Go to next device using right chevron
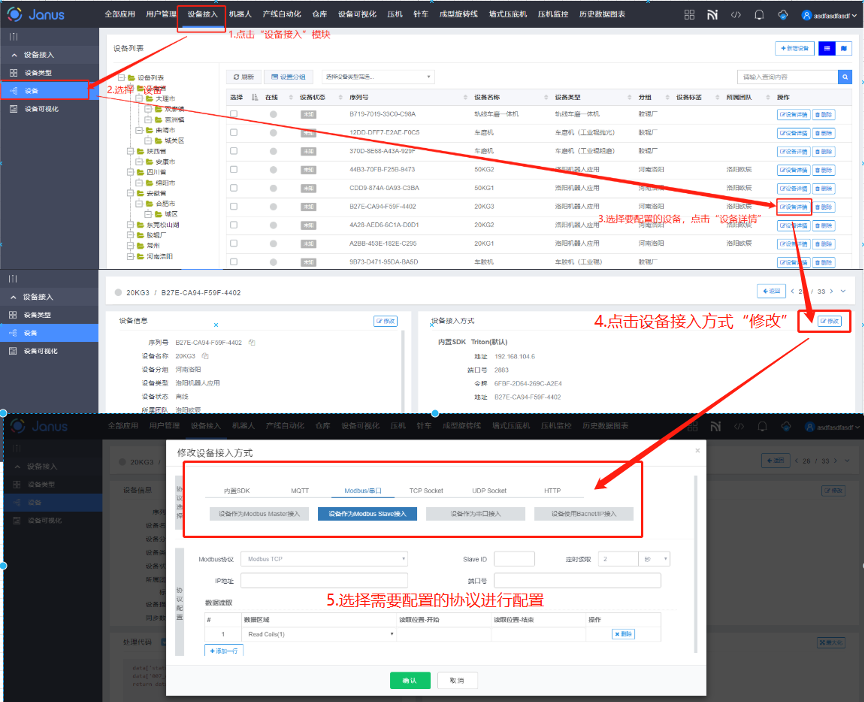This screenshot has width=864, height=702. point(831,291)
